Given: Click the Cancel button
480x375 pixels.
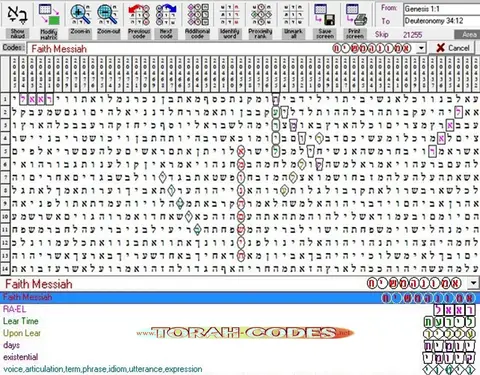Looking at the screenshot, I should 453,48.
